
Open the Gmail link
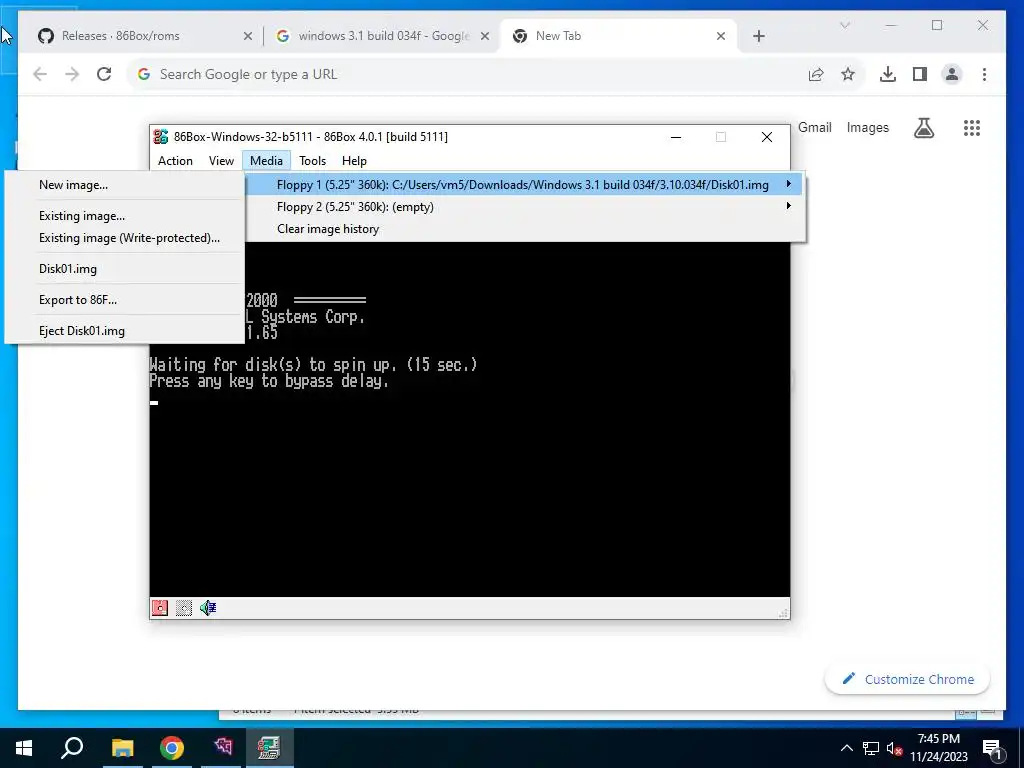coord(814,127)
